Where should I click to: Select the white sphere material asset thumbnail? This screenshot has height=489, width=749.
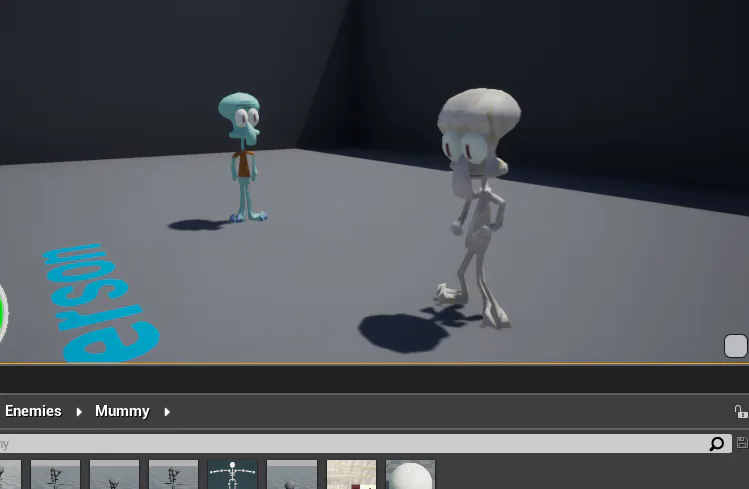click(410, 474)
